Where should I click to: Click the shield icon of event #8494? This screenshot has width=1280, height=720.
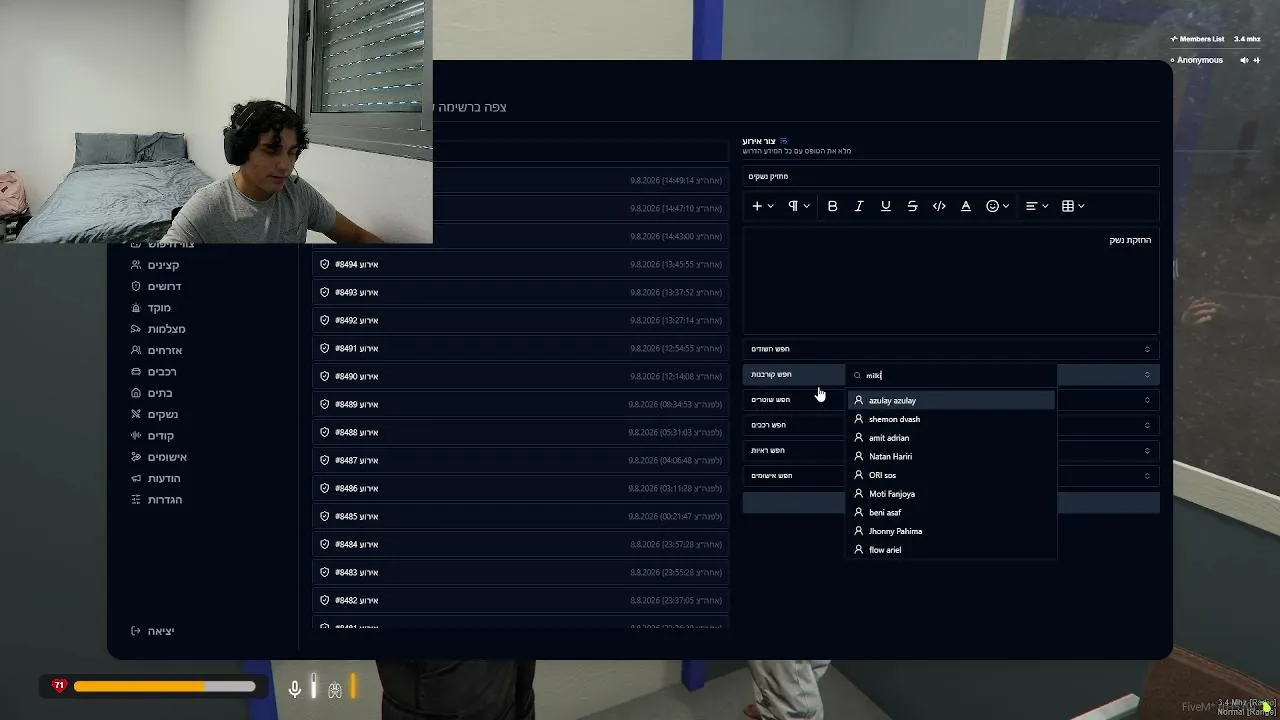click(x=325, y=264)
